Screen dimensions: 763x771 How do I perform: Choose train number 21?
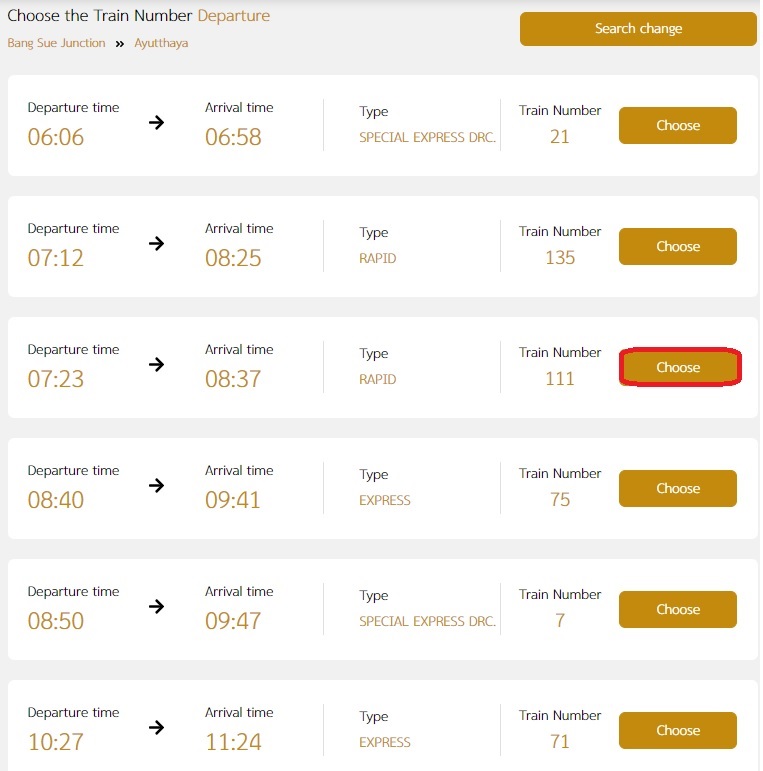tap(677, 125)
